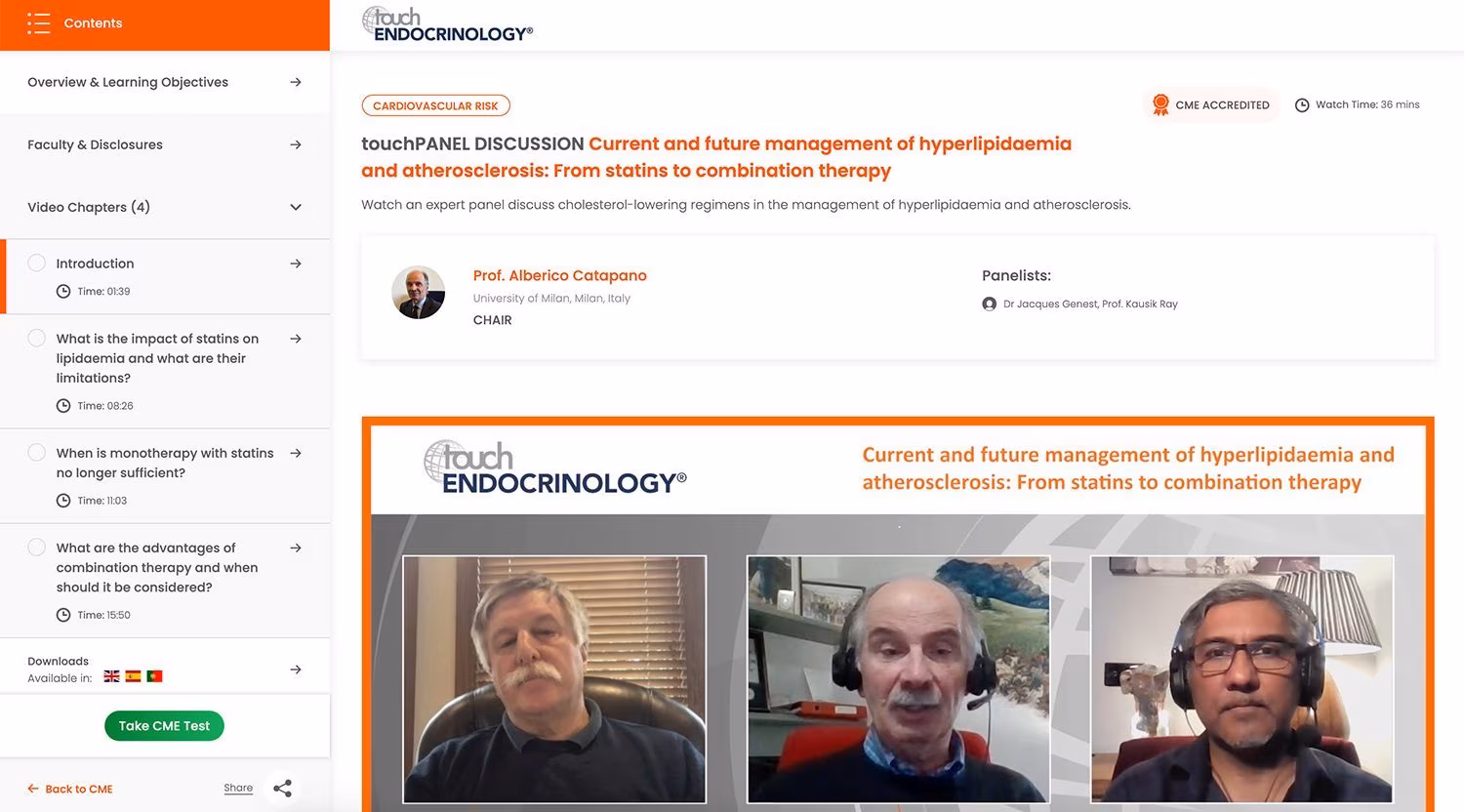Go Back to CME link
Viewport: 1464px width, 812px height.
pos(69,789)
